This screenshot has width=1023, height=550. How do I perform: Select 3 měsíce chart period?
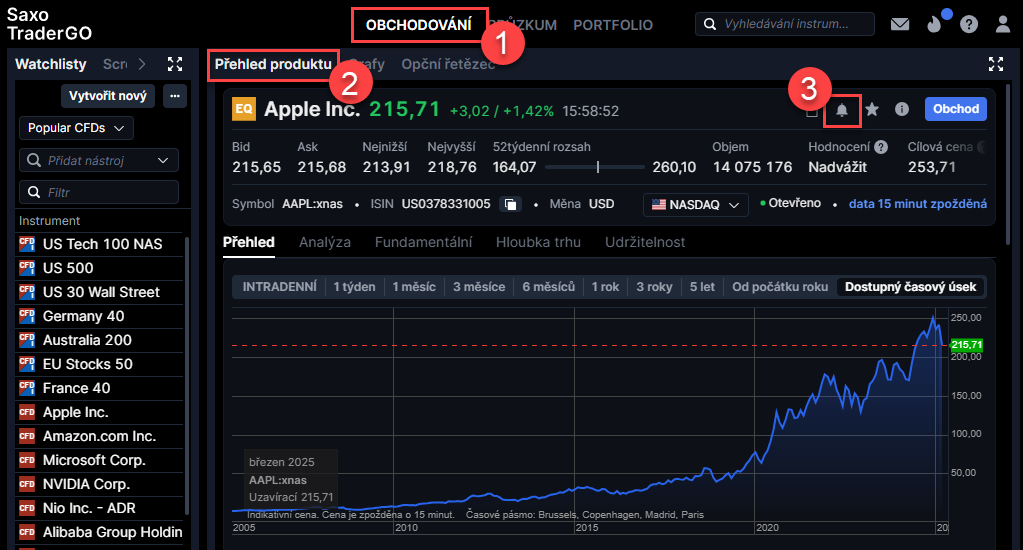[x=479, y=286]
